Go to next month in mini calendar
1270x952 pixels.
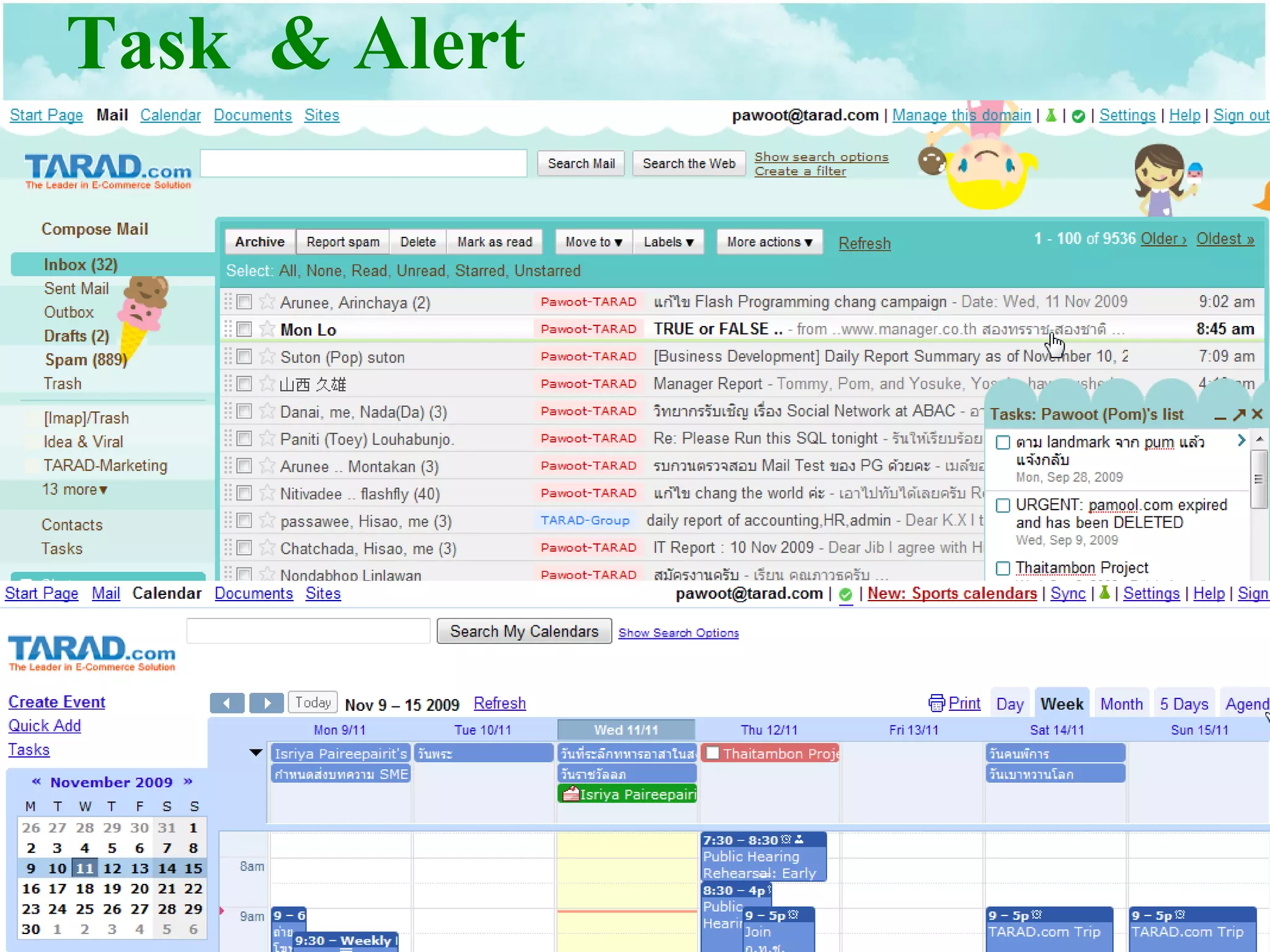pyautogui.click(x=188, y=782)
